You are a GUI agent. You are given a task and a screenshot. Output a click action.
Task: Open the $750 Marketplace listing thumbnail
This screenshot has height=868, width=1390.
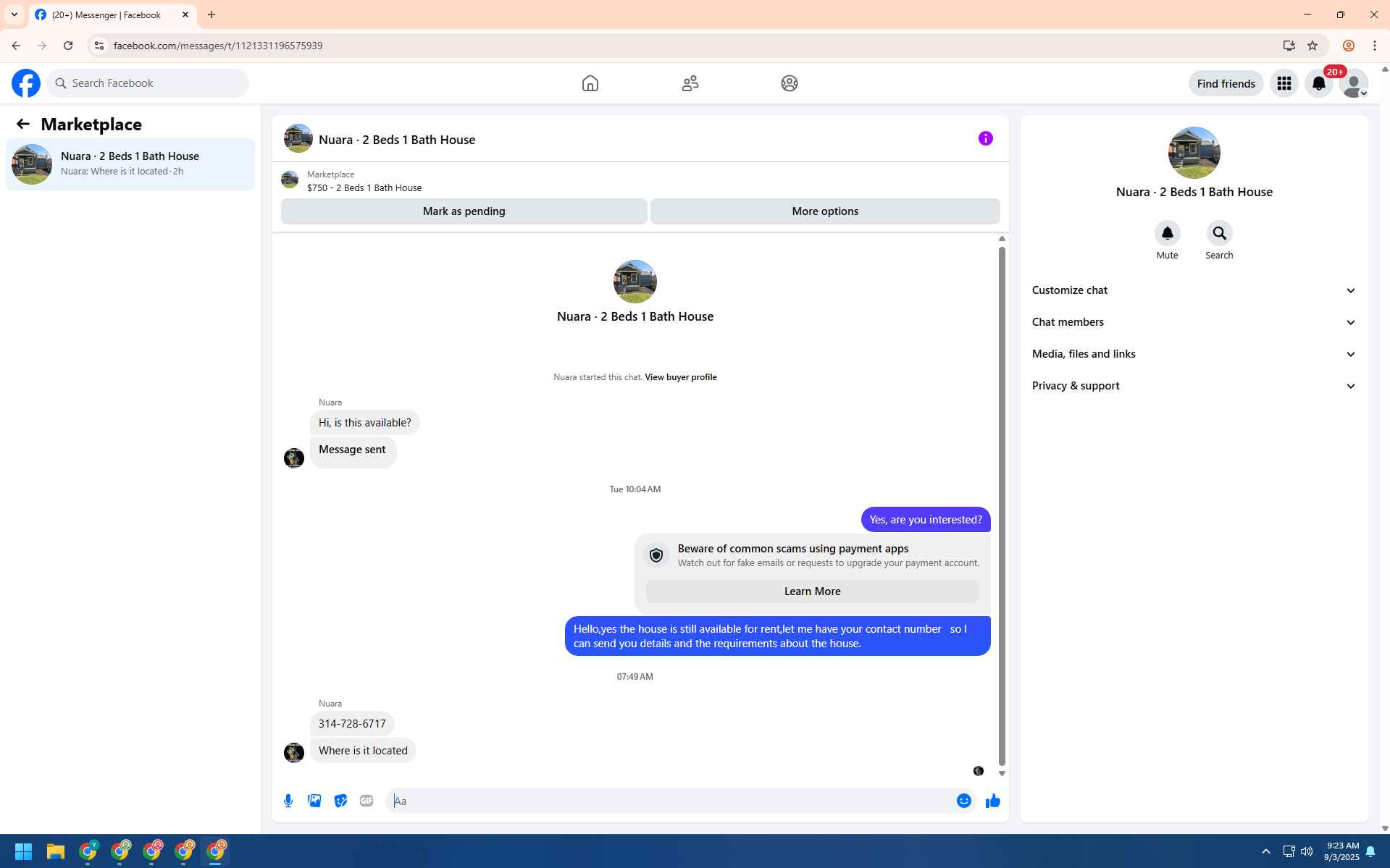290,180
